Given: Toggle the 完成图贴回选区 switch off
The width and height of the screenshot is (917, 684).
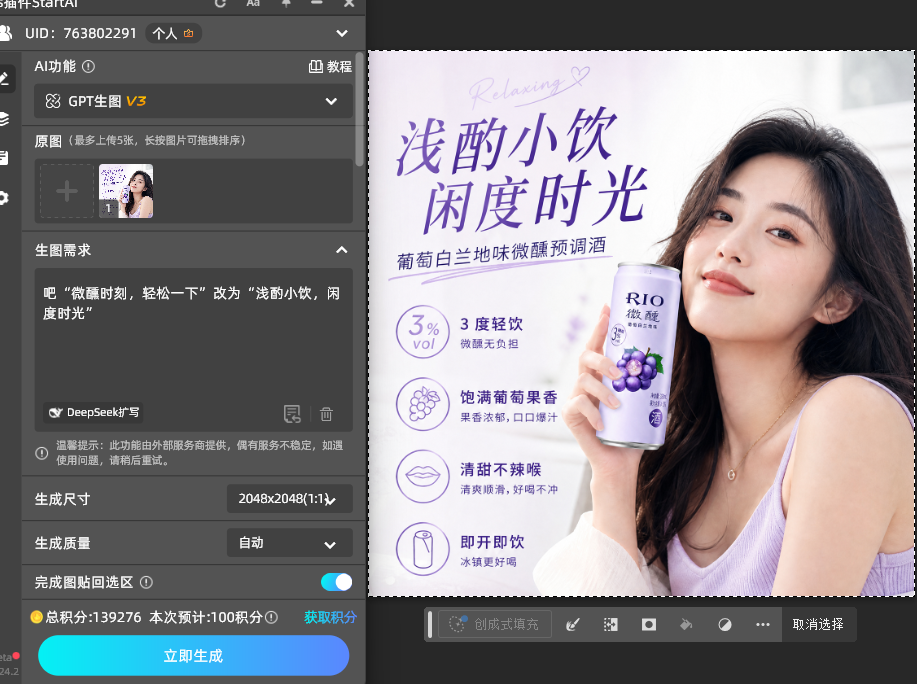Looking at the screenshot, I should click(336, 582).
